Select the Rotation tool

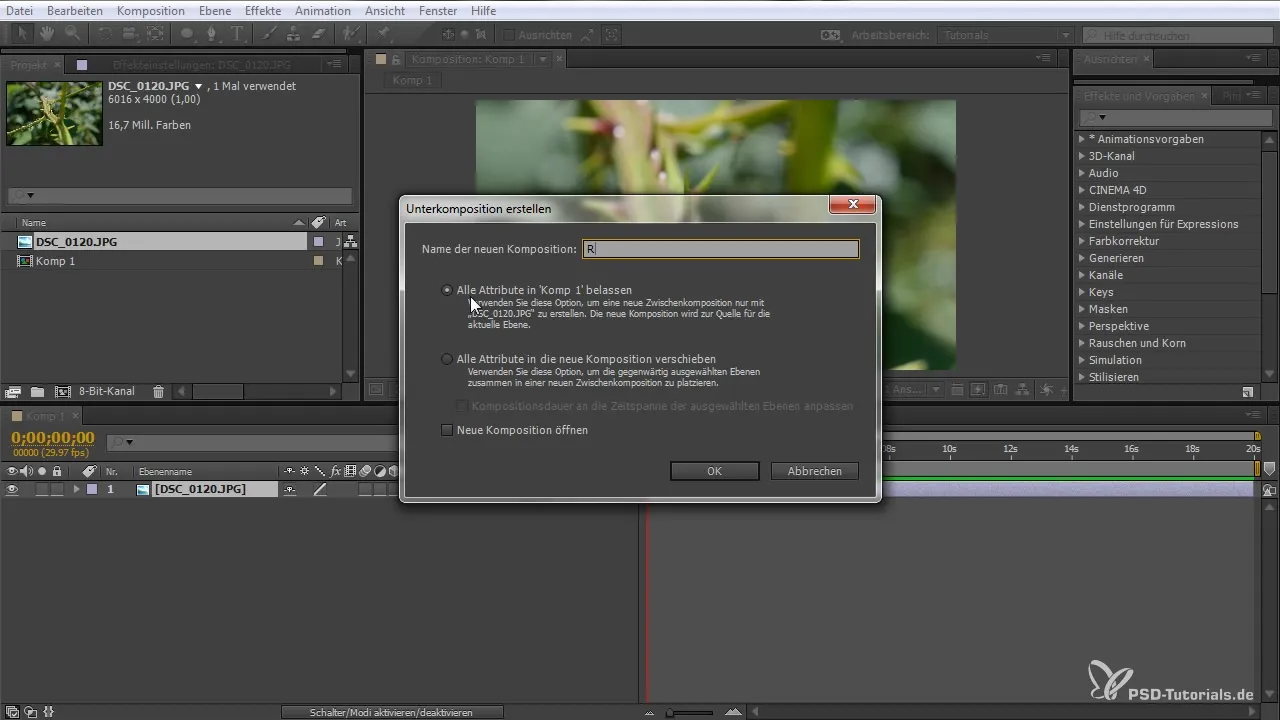106,34
